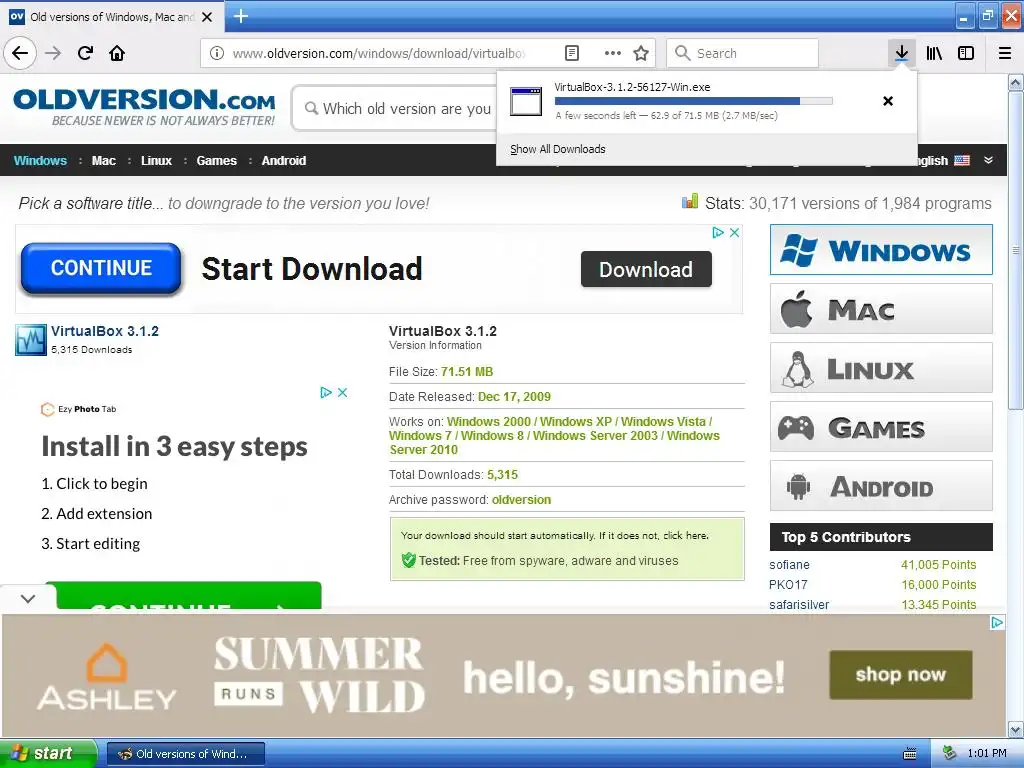Click the dark Download ad button
The image size is (1024, 768).
pos(646,269)
